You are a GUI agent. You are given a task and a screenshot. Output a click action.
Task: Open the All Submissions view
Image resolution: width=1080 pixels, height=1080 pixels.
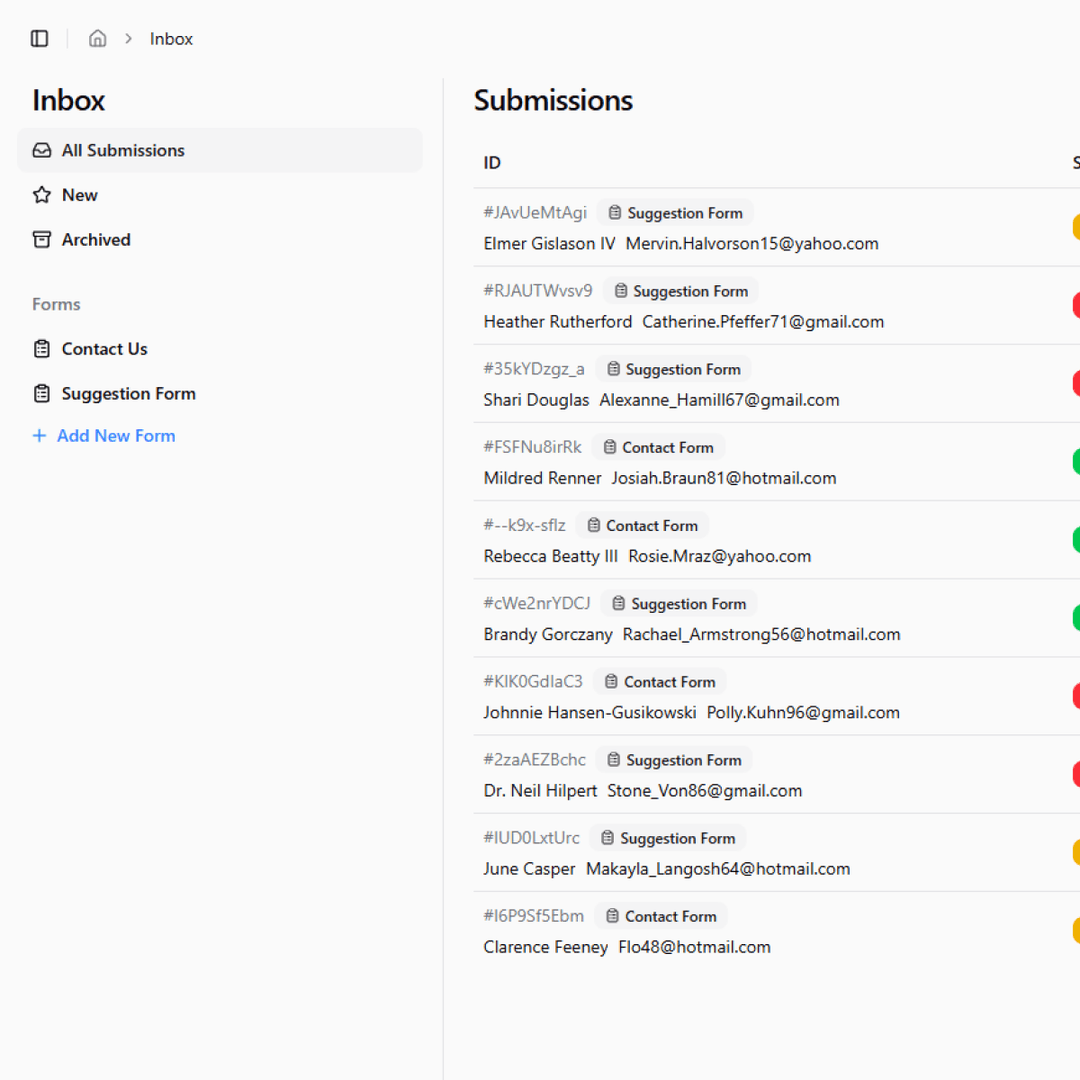tap(123, 151)
